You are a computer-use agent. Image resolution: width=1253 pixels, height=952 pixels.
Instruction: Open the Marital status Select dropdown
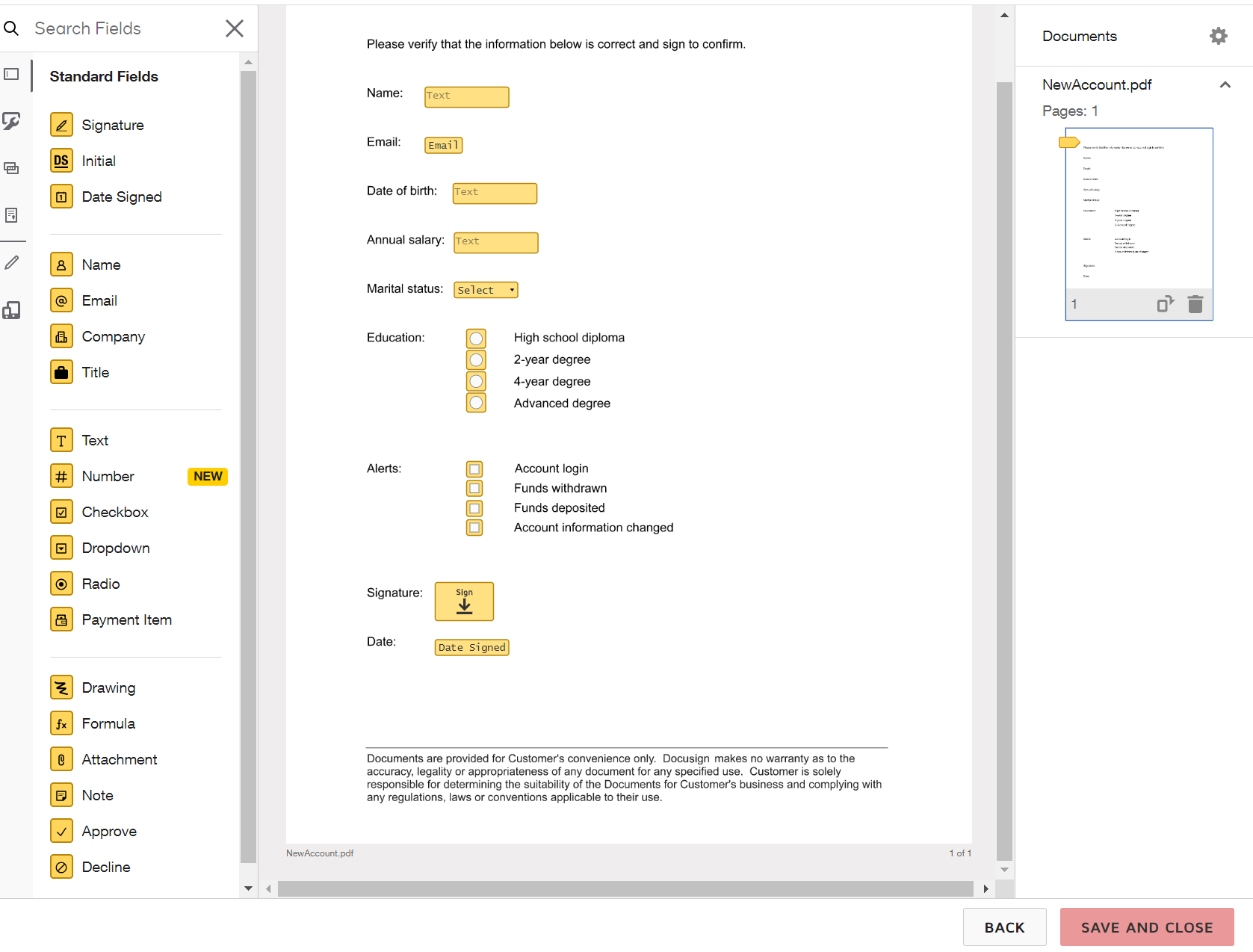(485, 290)
